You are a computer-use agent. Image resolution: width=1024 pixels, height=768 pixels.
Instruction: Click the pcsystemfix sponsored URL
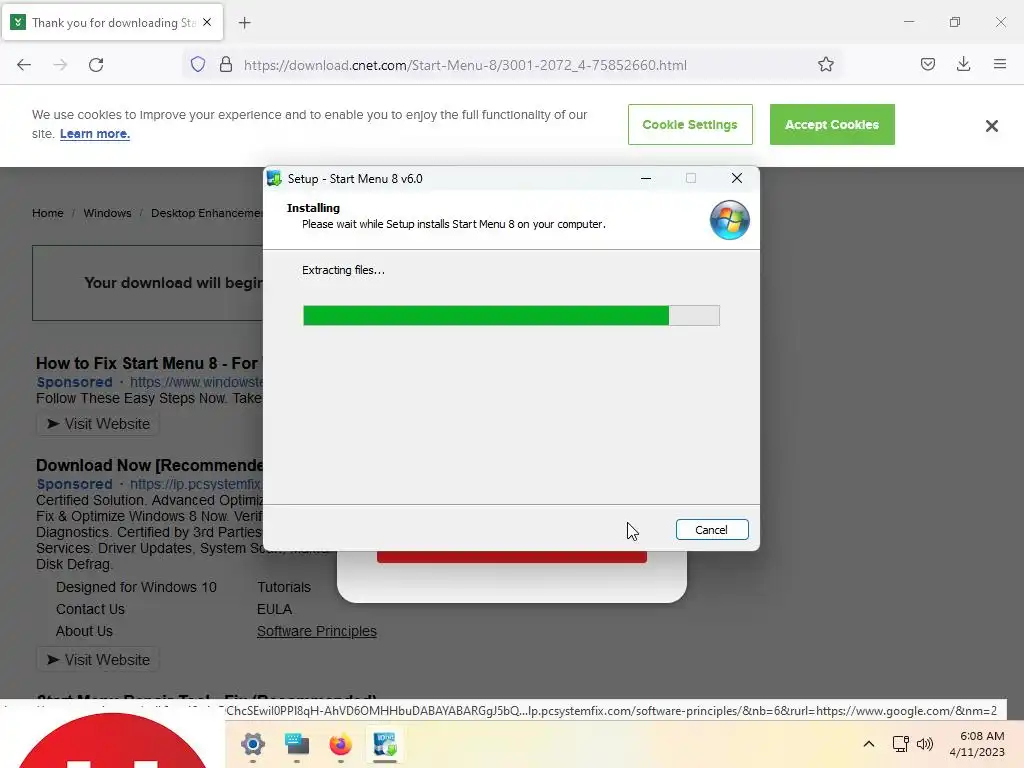(196, 484)
